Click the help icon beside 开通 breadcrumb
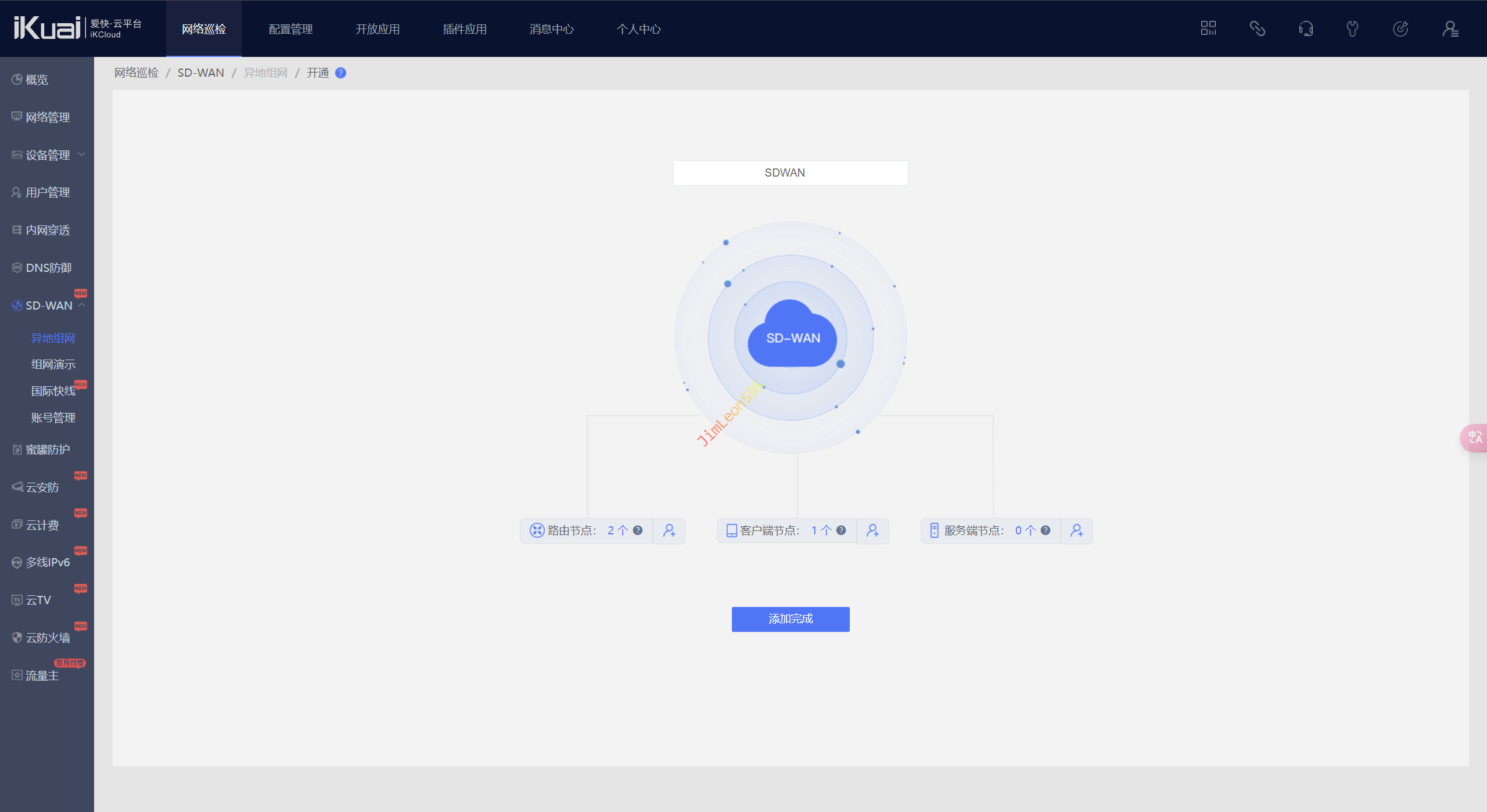 341,73
